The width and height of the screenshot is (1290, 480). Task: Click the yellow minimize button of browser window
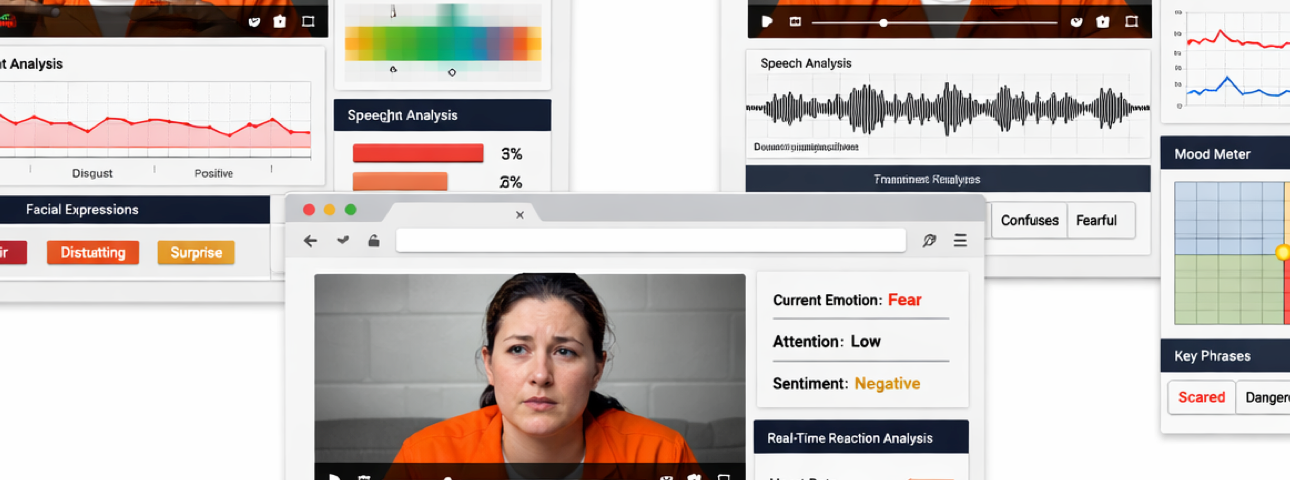[x=329, y=209]
